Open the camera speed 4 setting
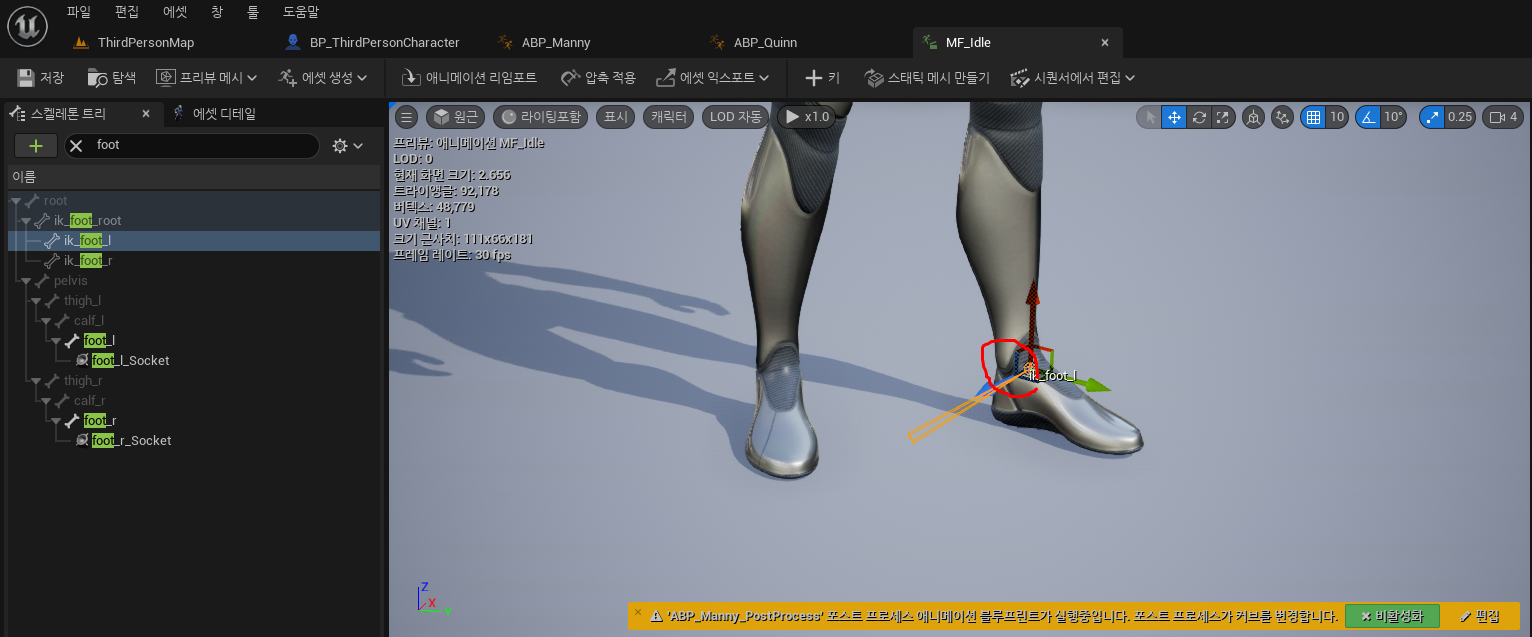The image size is (1532, 637). 1503,117
